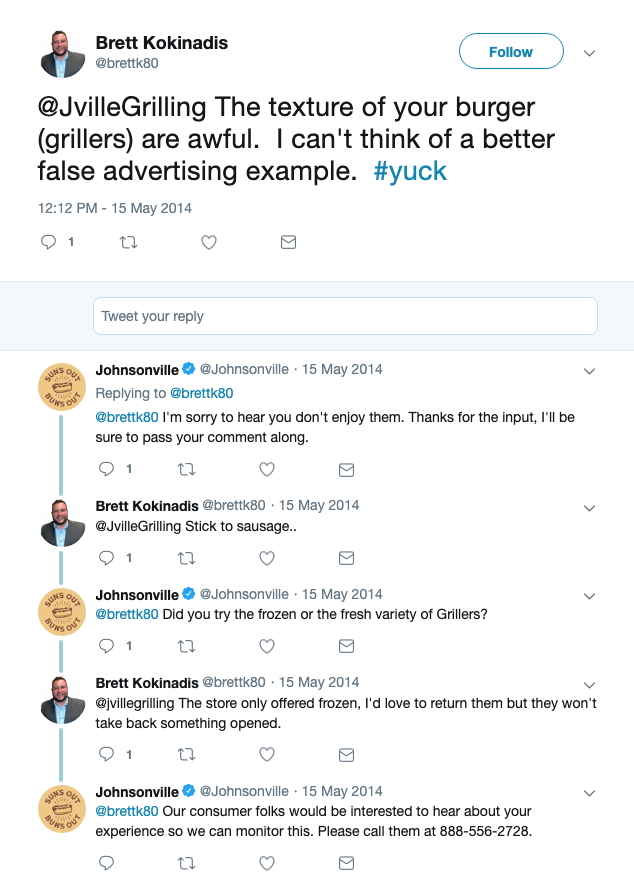Click @brettk80 in 'Replying to' line
The image size is (634, 878).
[x=201, y=393]
